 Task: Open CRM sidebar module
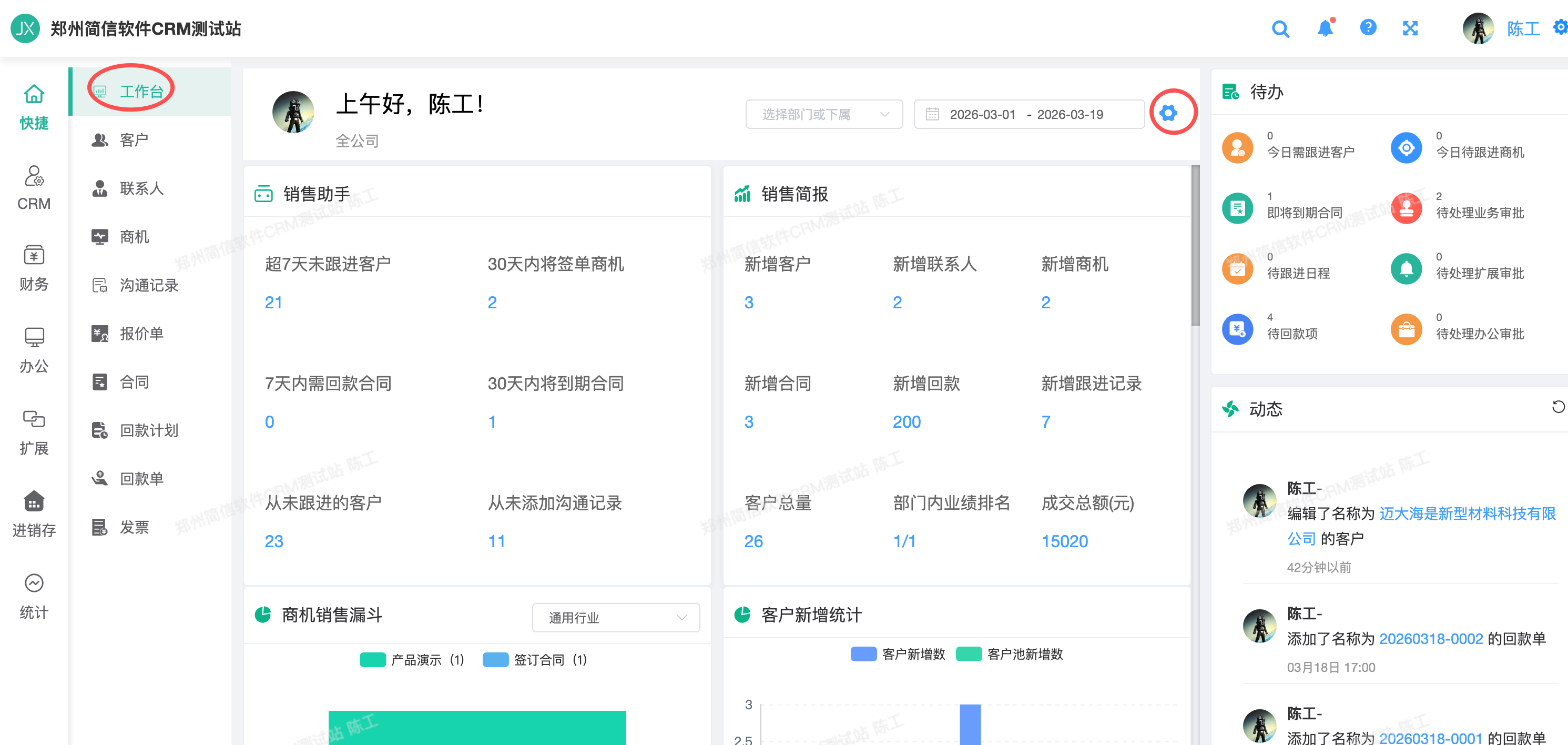point(34,188)
